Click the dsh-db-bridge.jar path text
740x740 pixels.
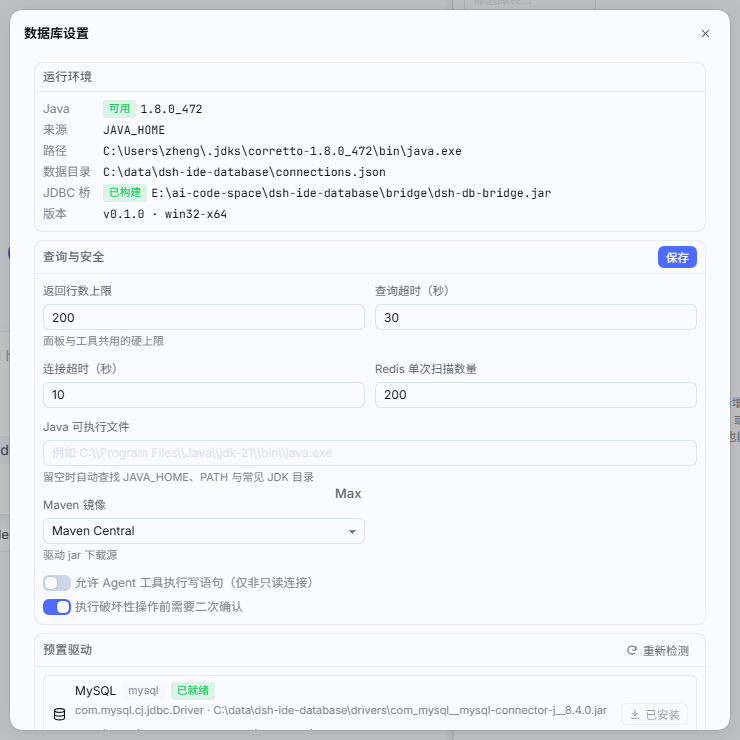[351, 193]
